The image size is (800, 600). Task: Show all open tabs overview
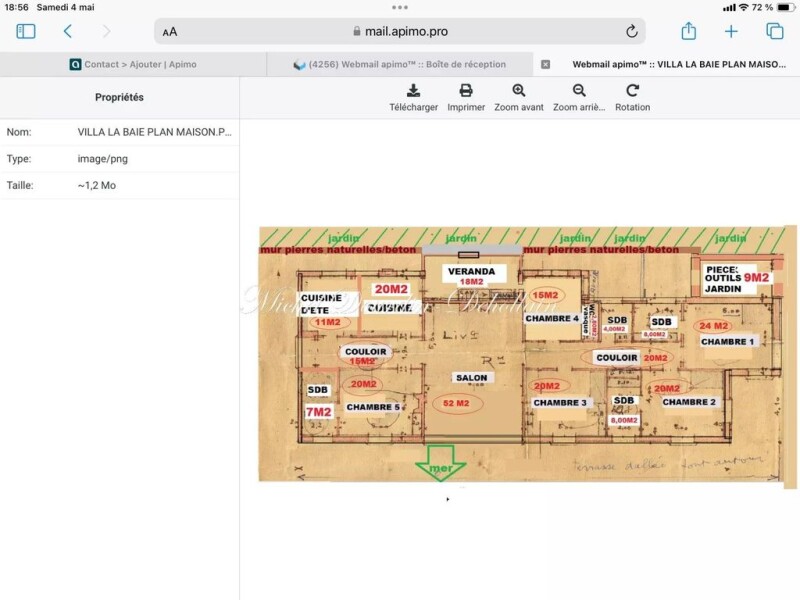click(x=775, y=31)
